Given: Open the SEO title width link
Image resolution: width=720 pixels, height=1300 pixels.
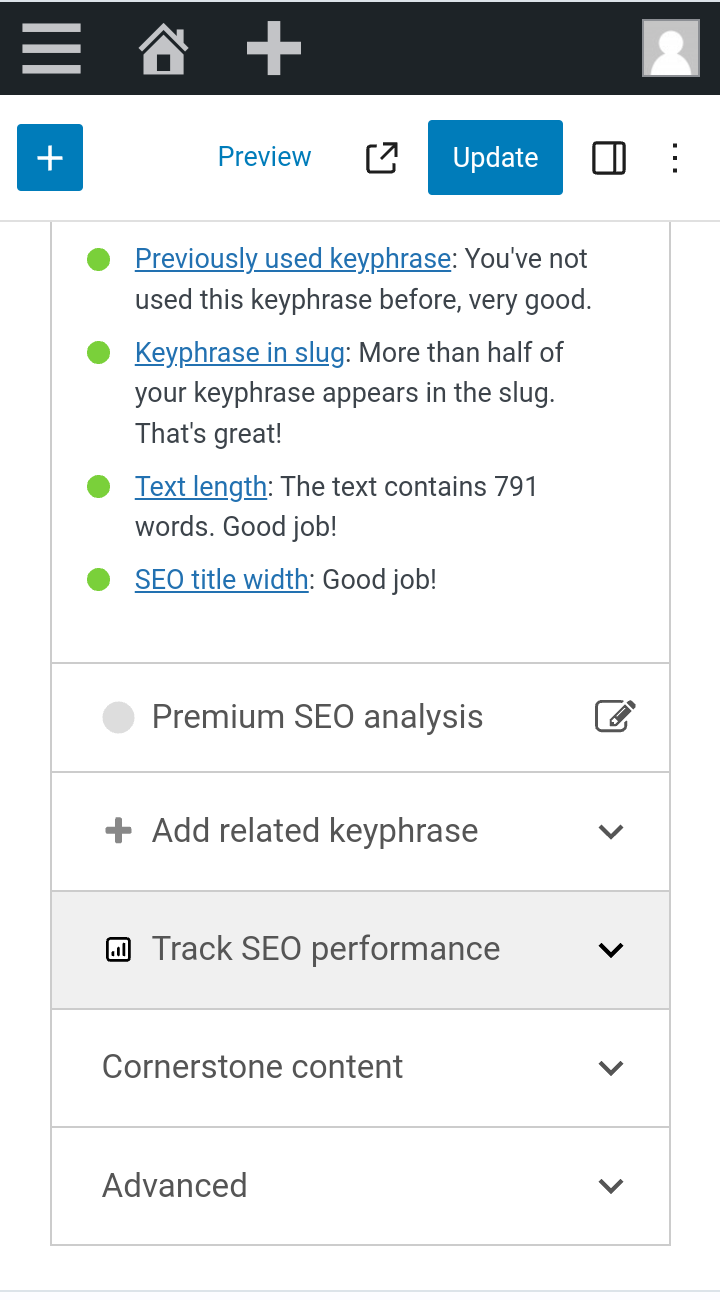Looking at the screenshot, I should pos(221,580).
